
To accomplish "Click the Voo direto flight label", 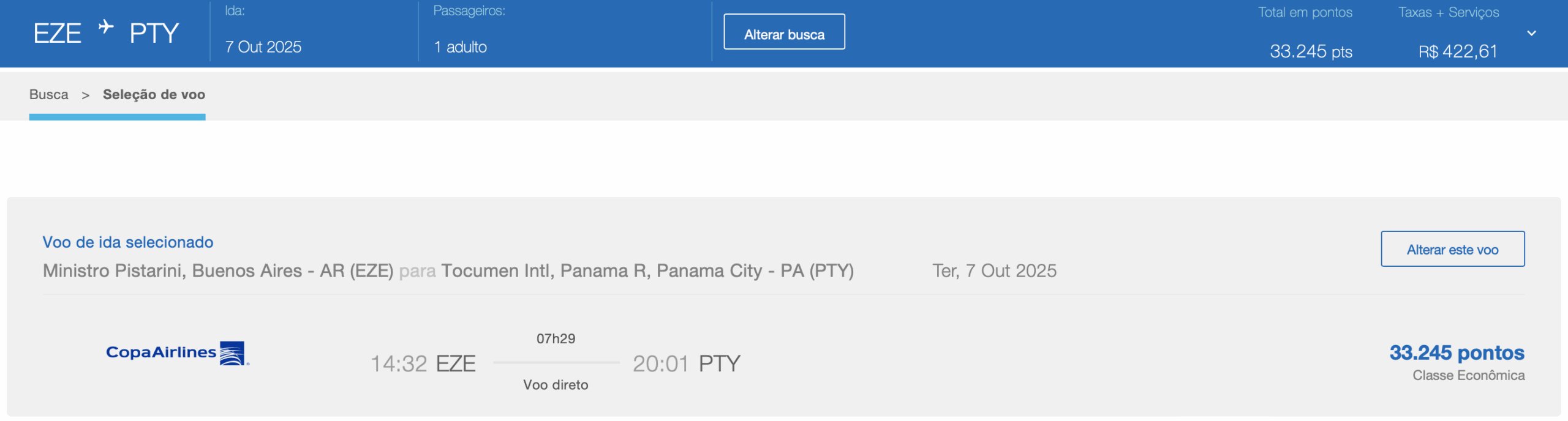I will [x=556, y=385].
